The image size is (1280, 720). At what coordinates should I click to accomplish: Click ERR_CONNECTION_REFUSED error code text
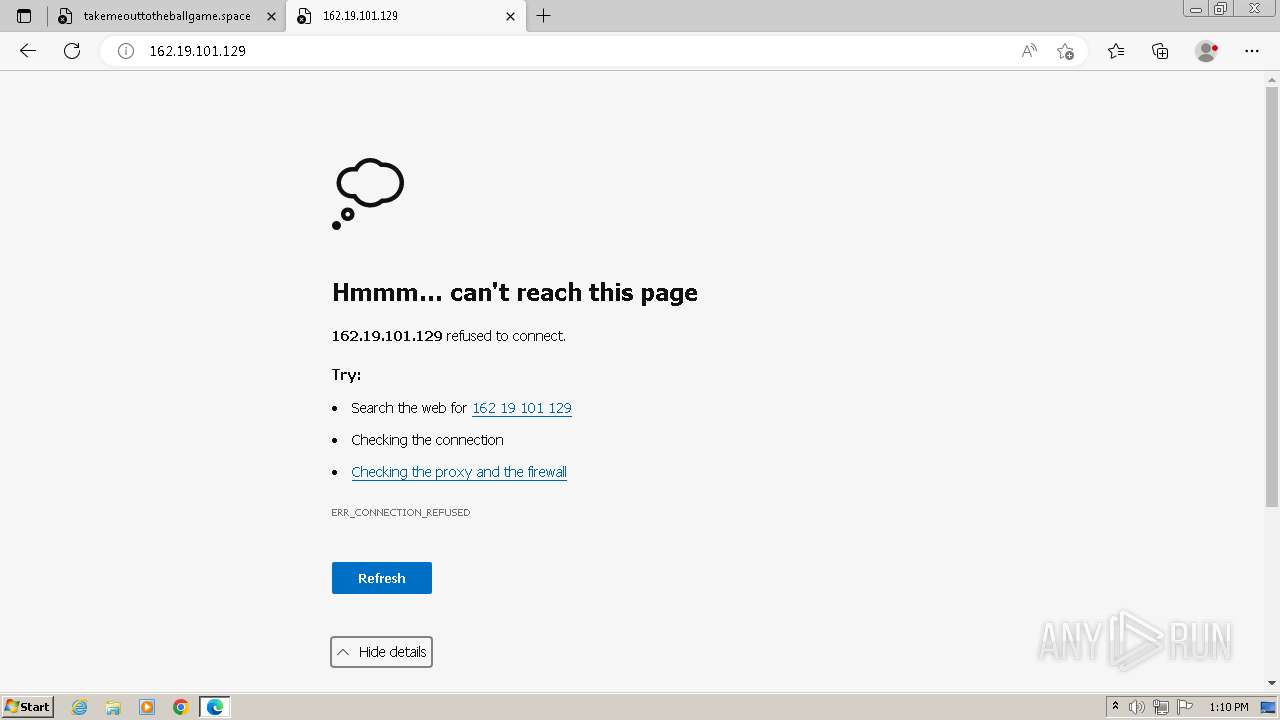[401, 512]
